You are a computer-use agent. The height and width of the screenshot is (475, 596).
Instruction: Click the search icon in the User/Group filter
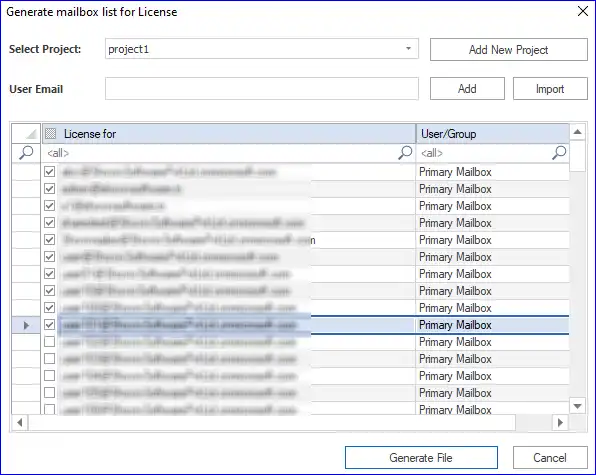coord(559,153)
